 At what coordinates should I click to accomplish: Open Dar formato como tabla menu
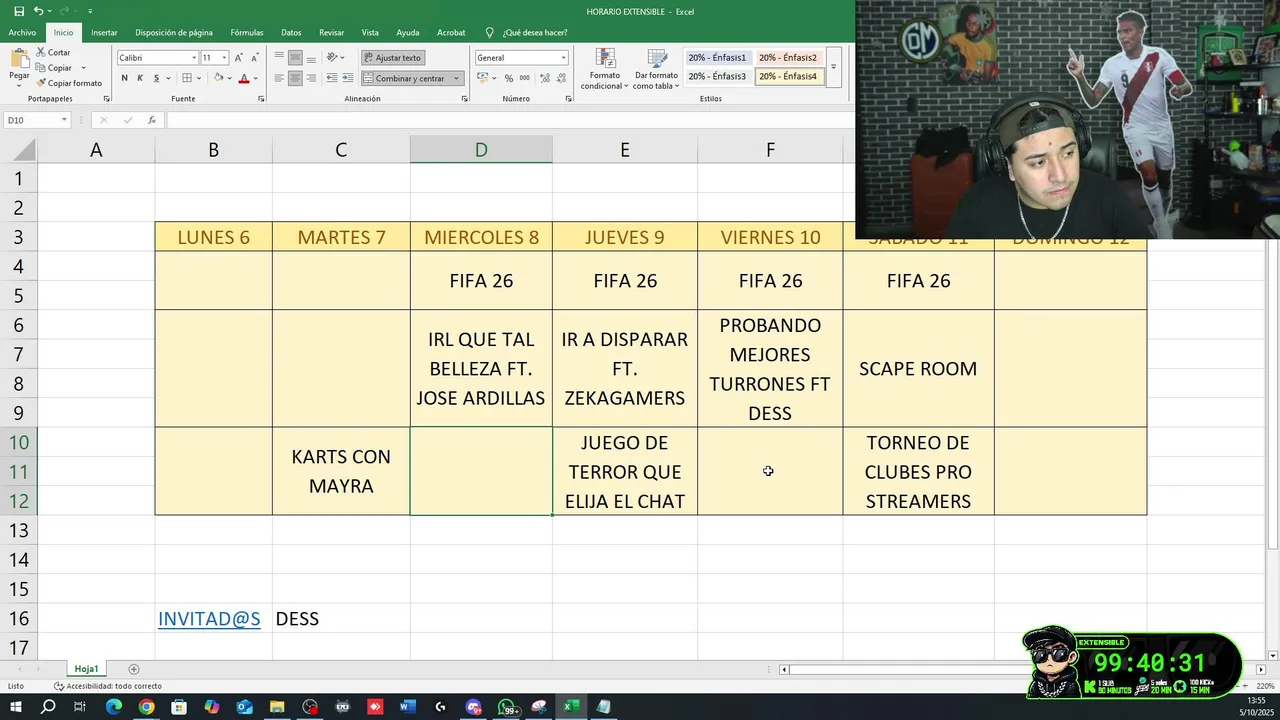(x=656, y=69)
